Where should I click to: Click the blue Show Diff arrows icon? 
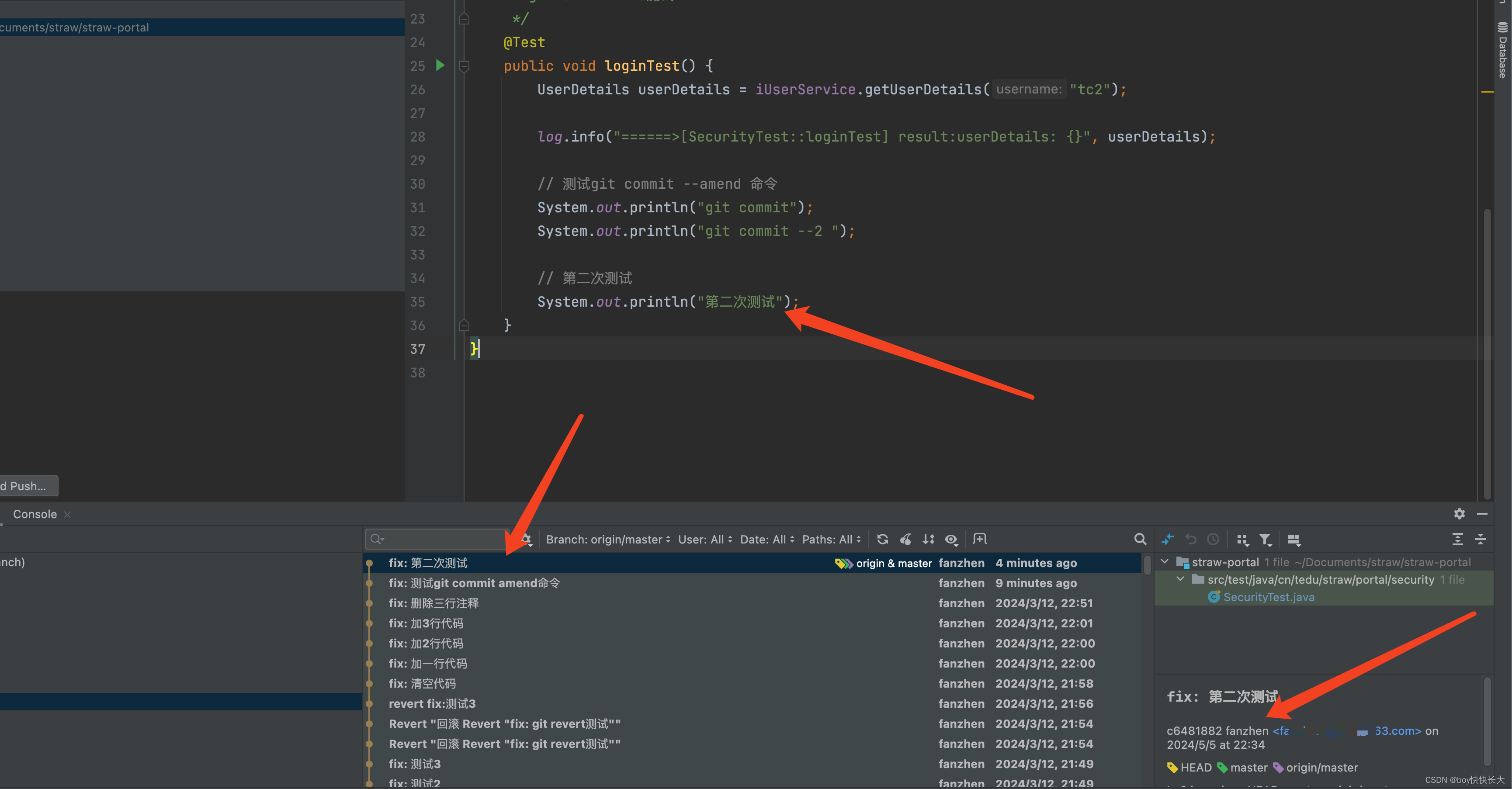1168,539
